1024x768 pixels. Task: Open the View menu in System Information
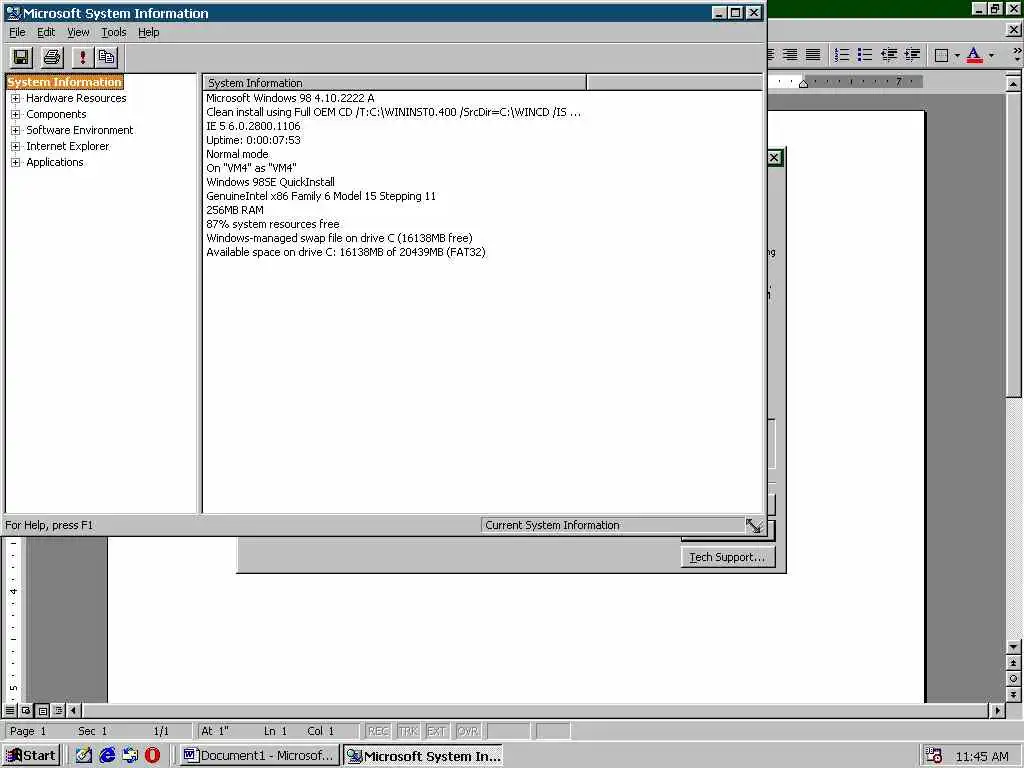(78, 32)
